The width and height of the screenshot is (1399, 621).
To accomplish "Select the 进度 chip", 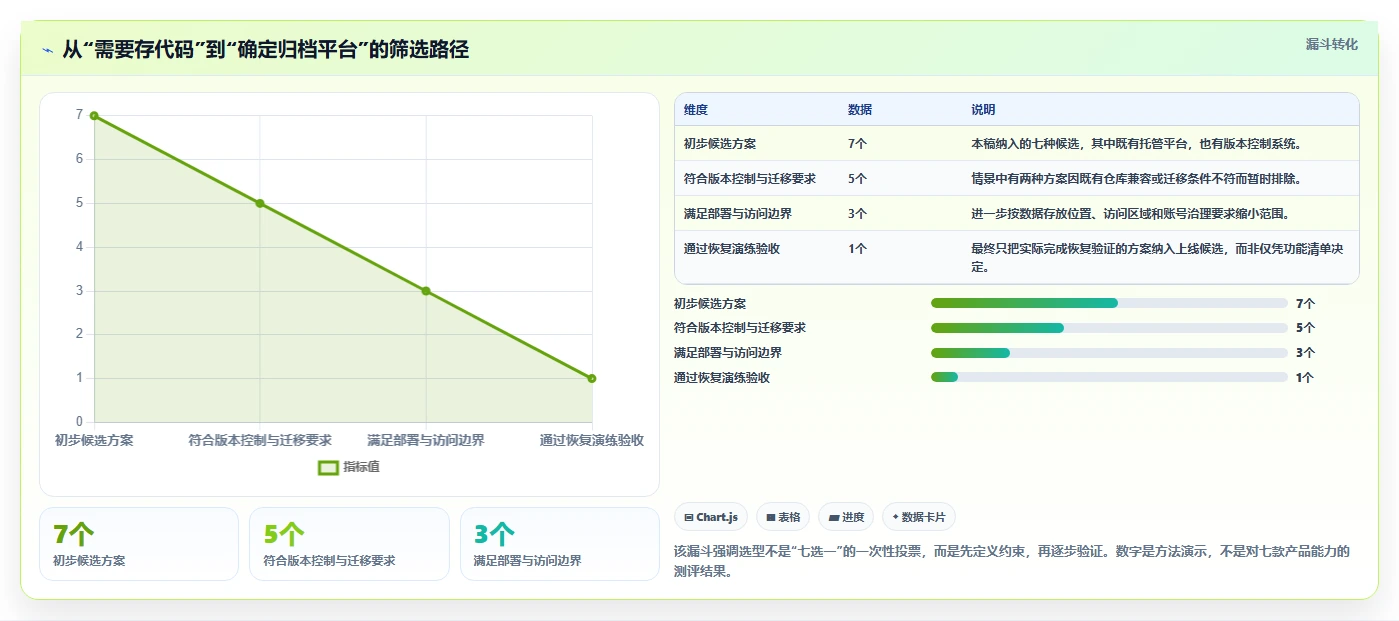I will [x=846, y=517].
